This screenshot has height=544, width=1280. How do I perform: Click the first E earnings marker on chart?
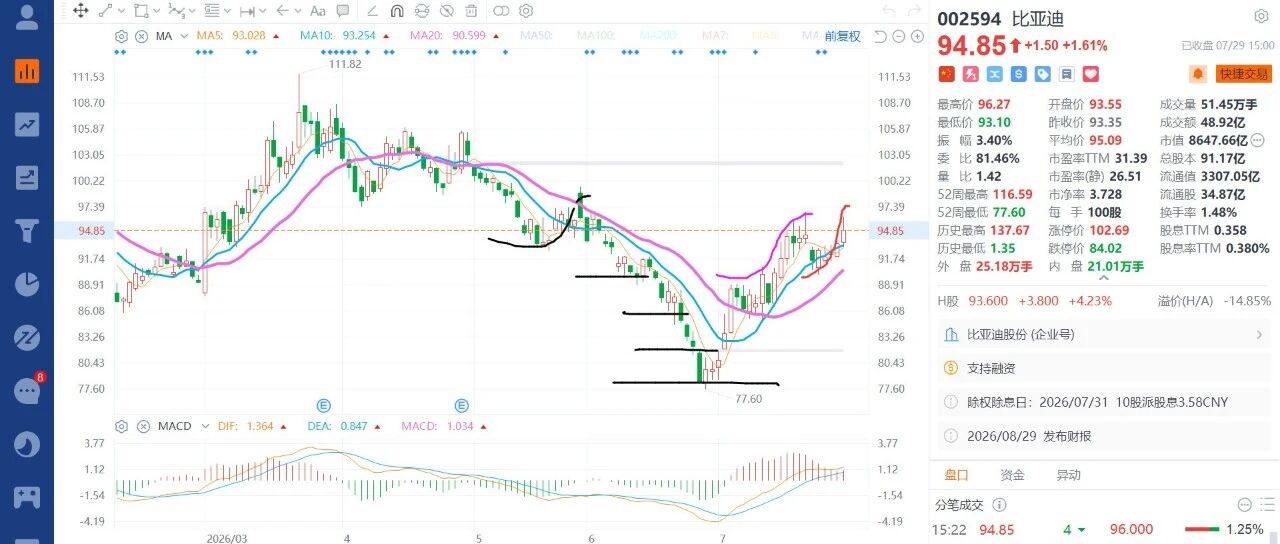point(323,406)
